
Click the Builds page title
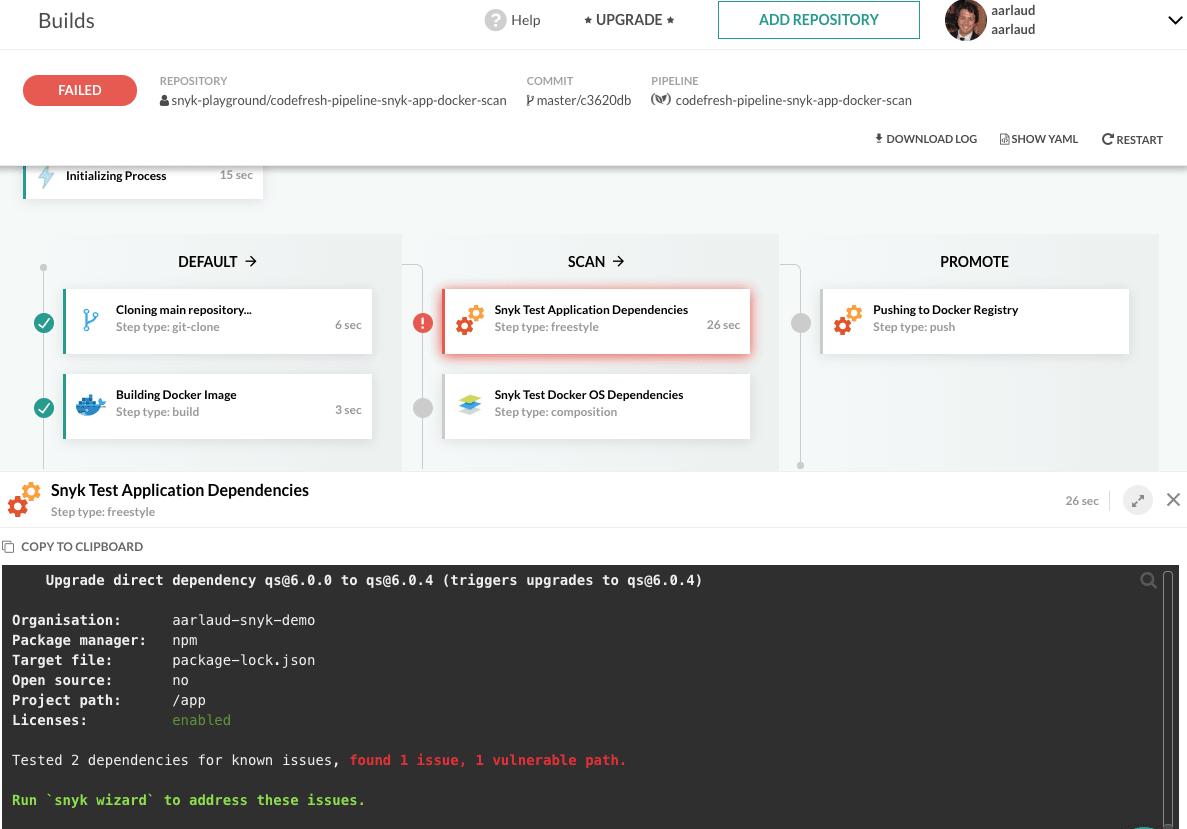tap(67, 20)
